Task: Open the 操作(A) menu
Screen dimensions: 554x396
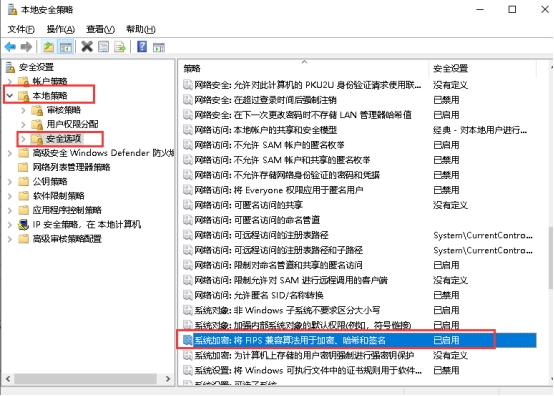Action: (61, 29)
